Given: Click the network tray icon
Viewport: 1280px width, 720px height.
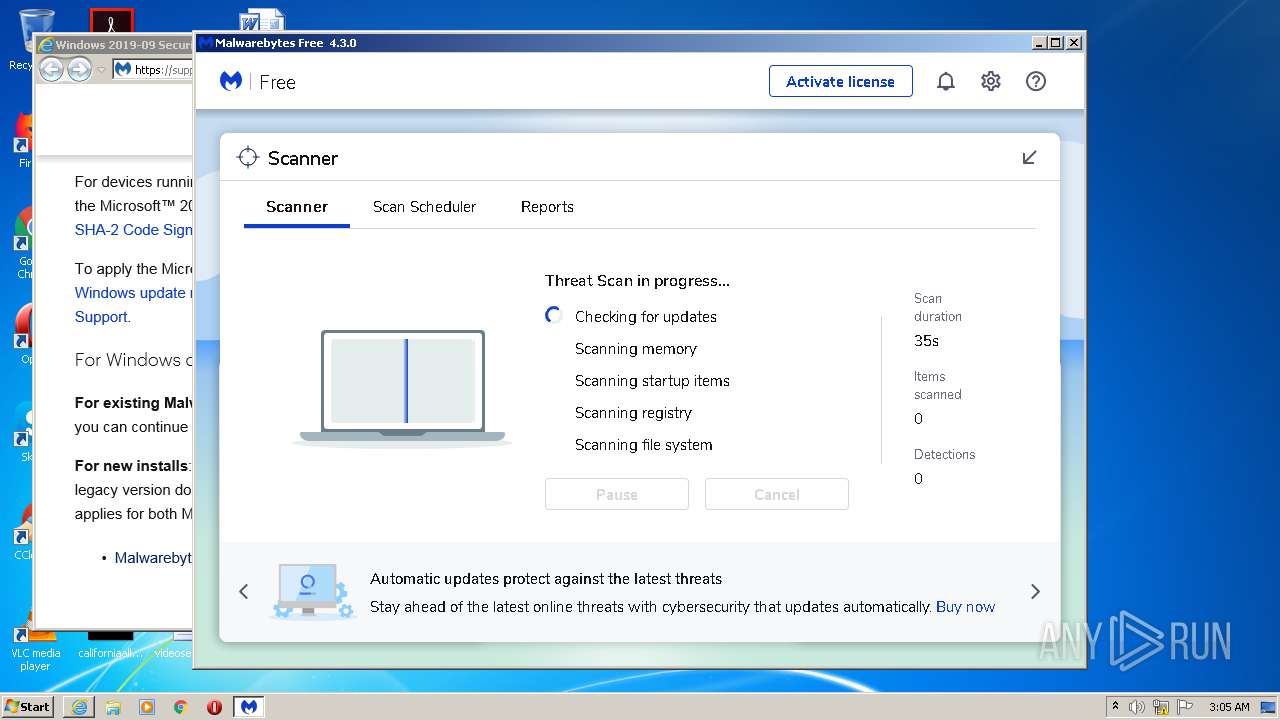Looking at the screenshot, I should [x=1160, y=707].
